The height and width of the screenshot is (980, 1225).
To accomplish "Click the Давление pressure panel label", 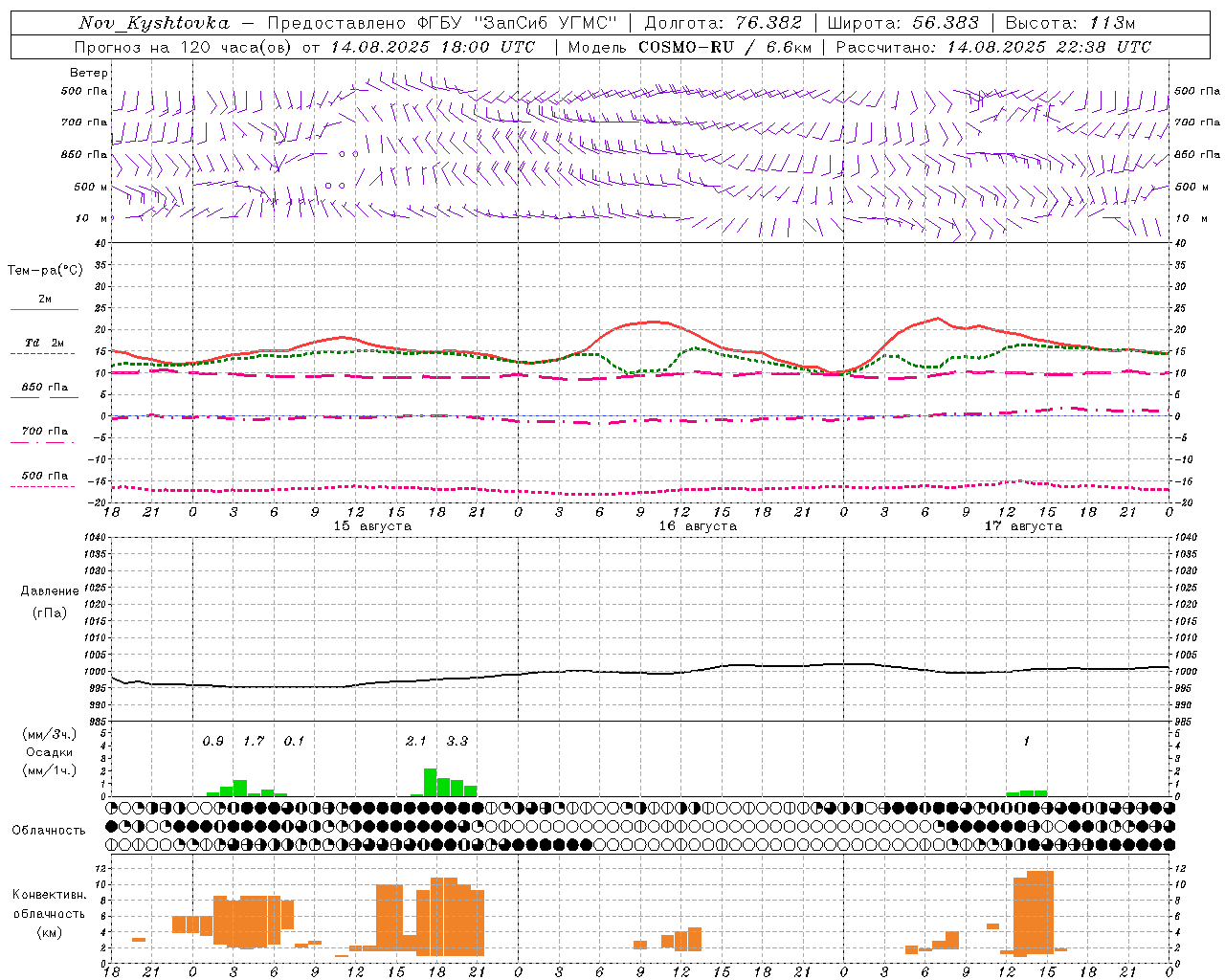I will (x=50, y=591).
